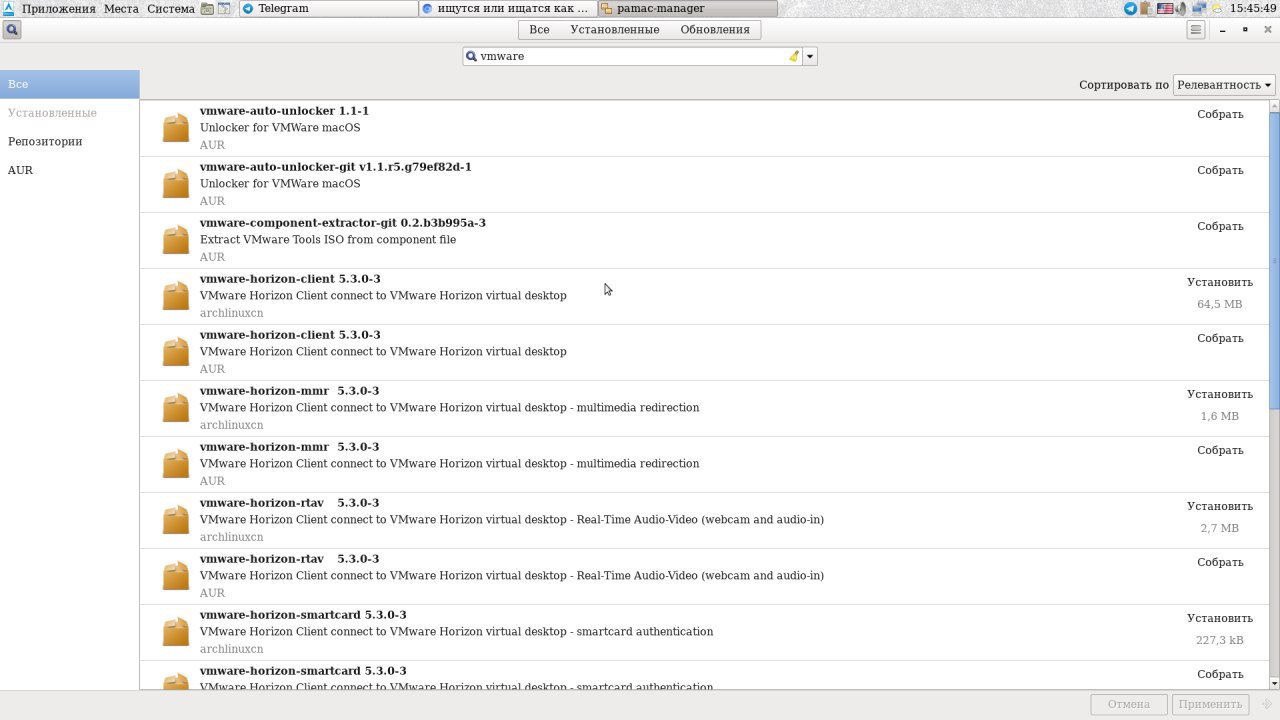Image resolution: width=1280 pixels, height=720 pixels.
Task: Click 'Собрать' for vmware-auto-unlocker 1.1-1
Action: pos(1220,114)
